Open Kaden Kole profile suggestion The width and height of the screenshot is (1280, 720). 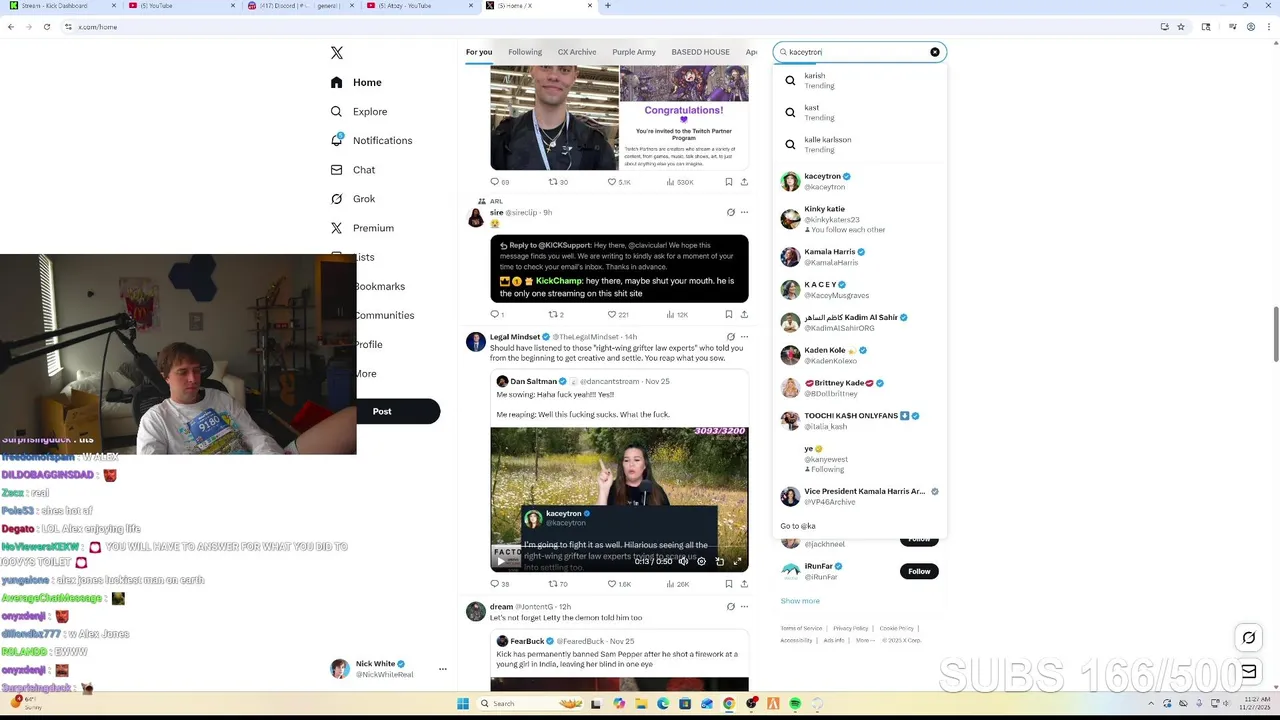[859, 355]
